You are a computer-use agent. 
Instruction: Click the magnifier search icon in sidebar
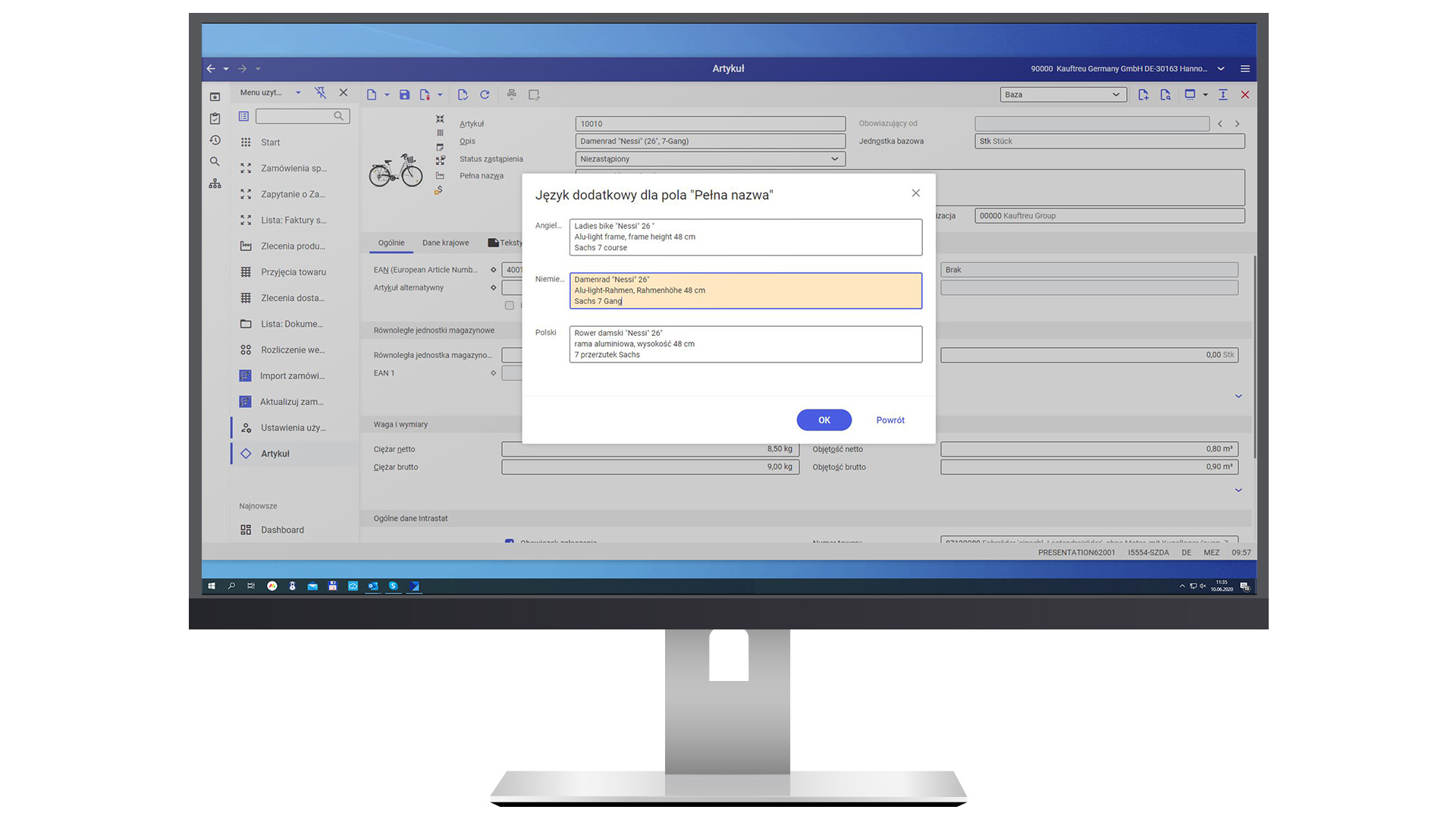click(215, 162)
